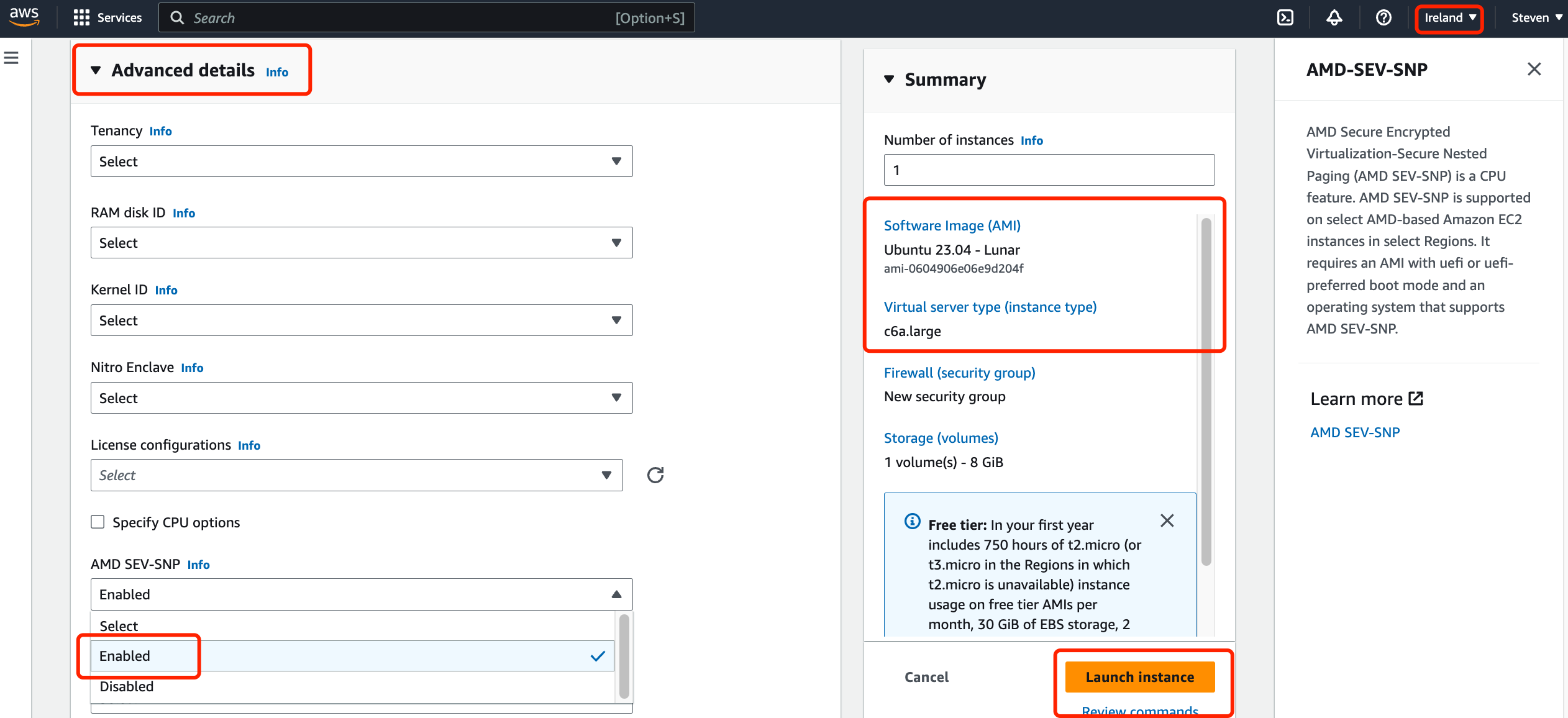The image size is (1568, 718).
Task: Refresh the license configurations list
Action: coord(655,475)
